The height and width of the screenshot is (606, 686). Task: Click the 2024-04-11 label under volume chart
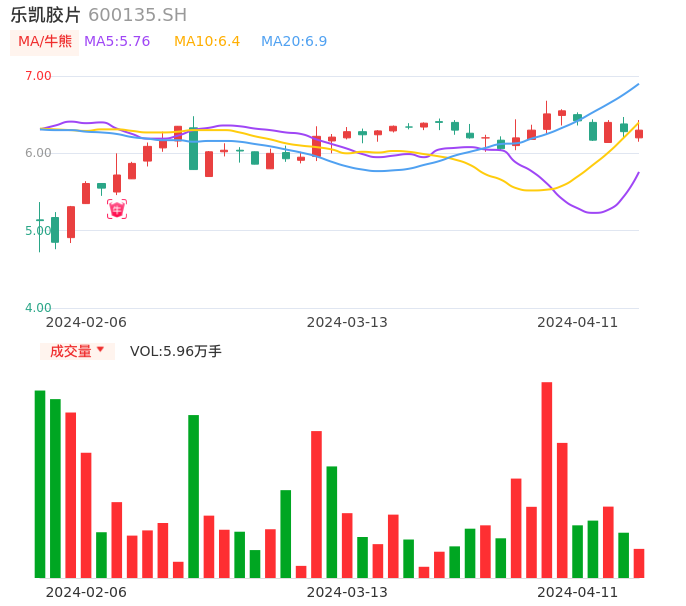pyautogui.click(x=578, y=592)
